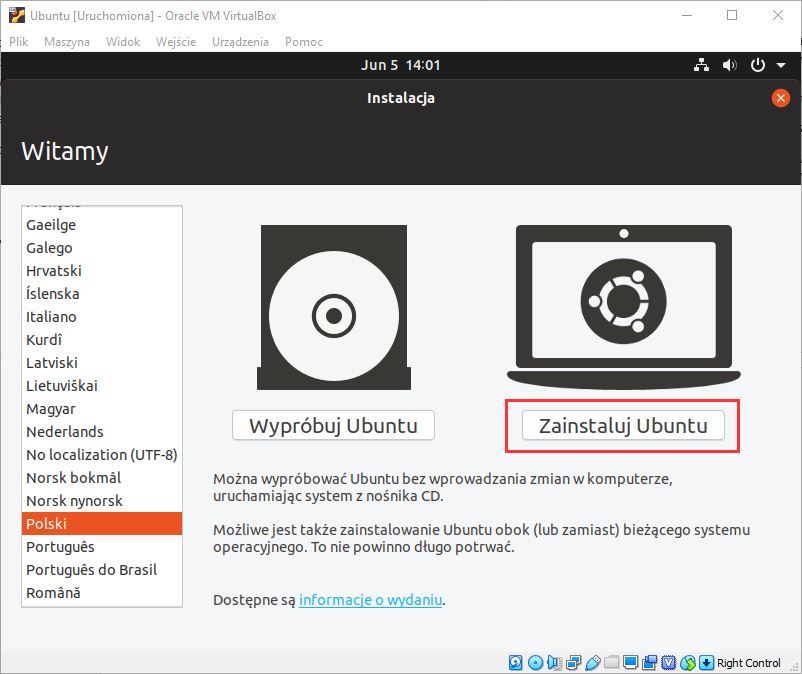Close the Instalacja window with orange button
The image size is (802, 674).
click(781, 98)
